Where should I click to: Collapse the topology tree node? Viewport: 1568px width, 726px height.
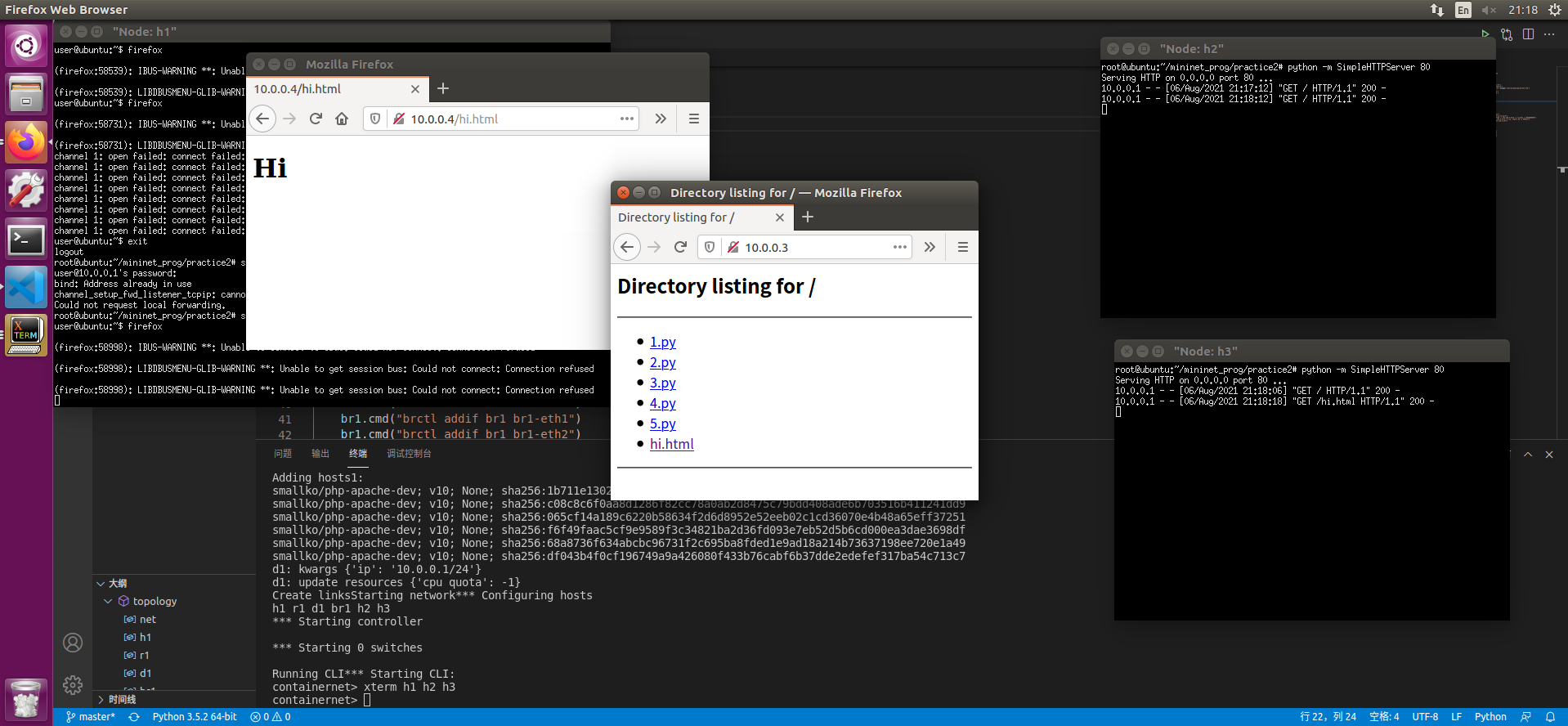click(108, 601)
